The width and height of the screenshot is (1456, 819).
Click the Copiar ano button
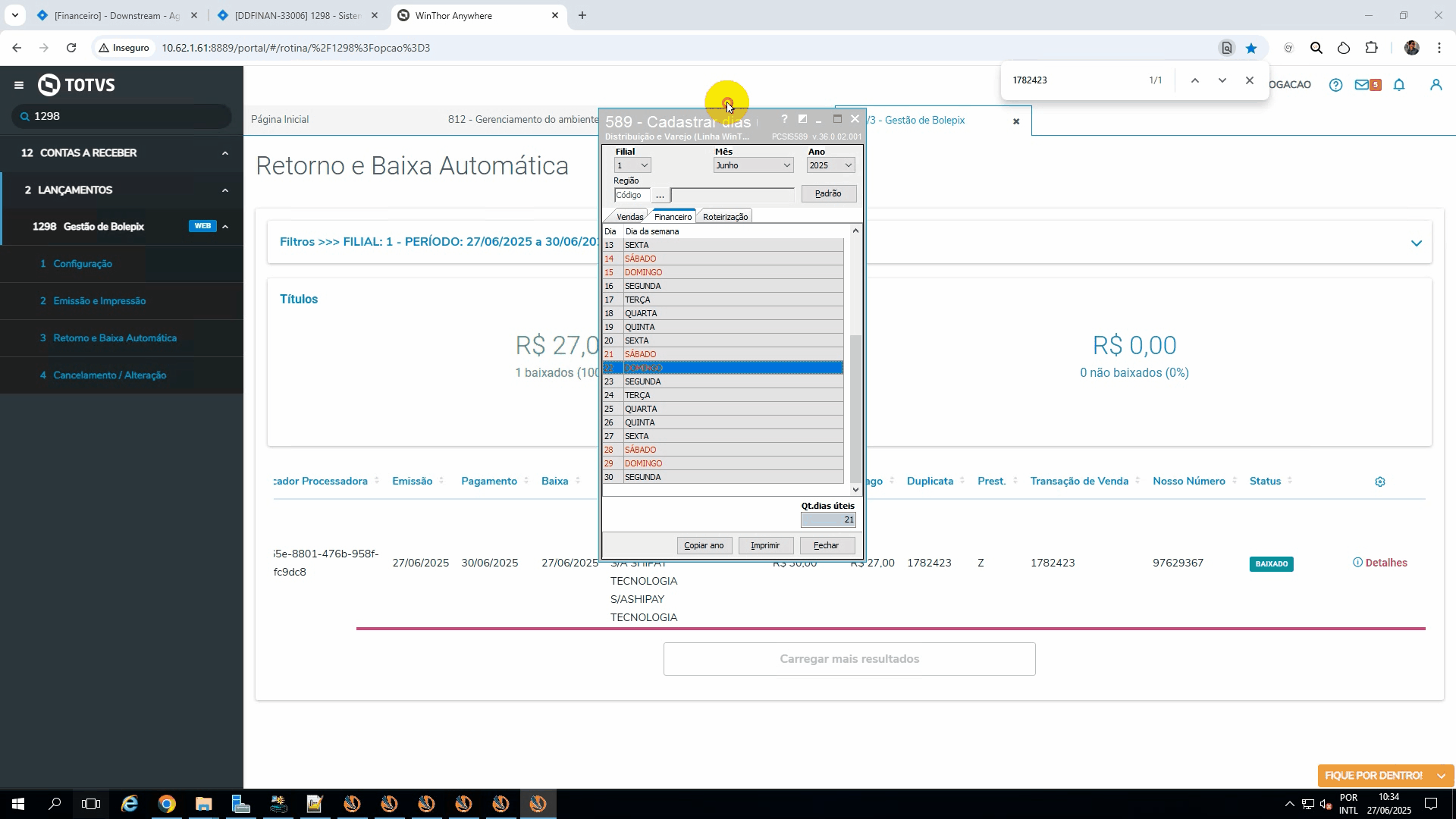tap(704, 545)
